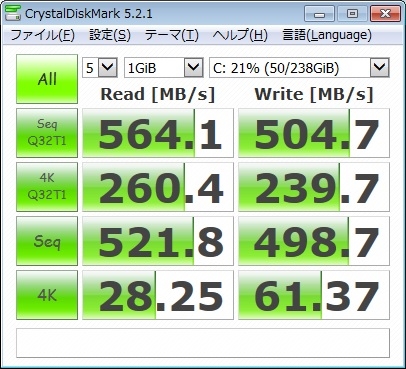The image size is (406, 369).
Task: Run the Seq benchmark button
Action: point(47,241)
